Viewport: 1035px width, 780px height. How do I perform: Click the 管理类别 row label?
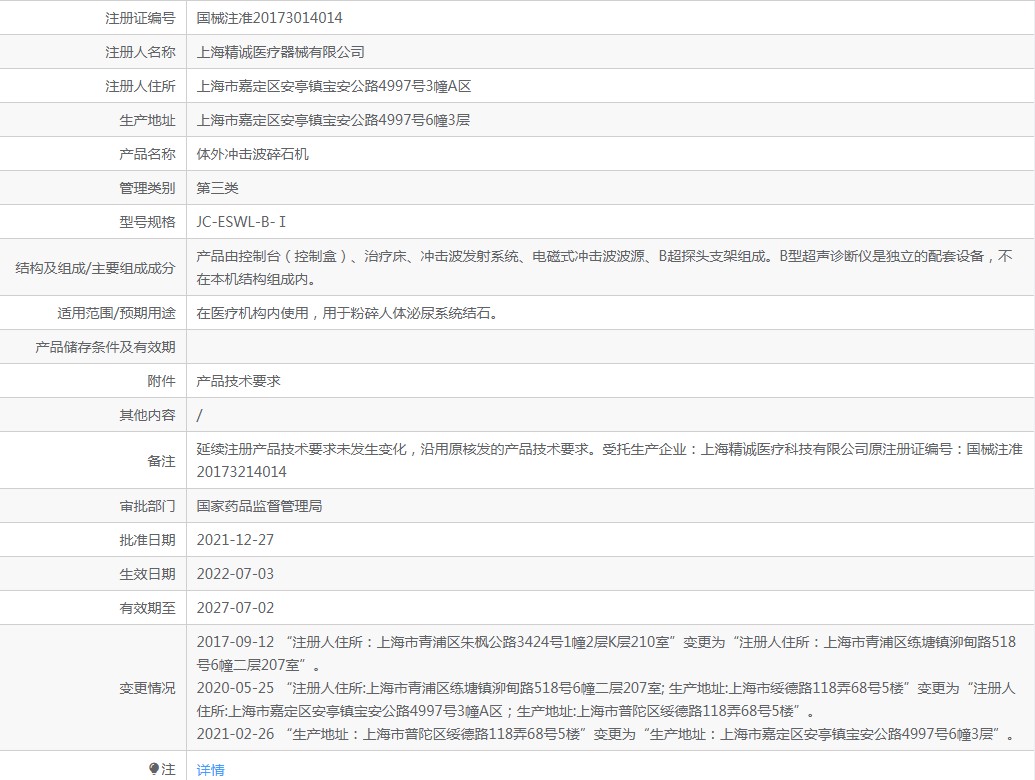147,188
